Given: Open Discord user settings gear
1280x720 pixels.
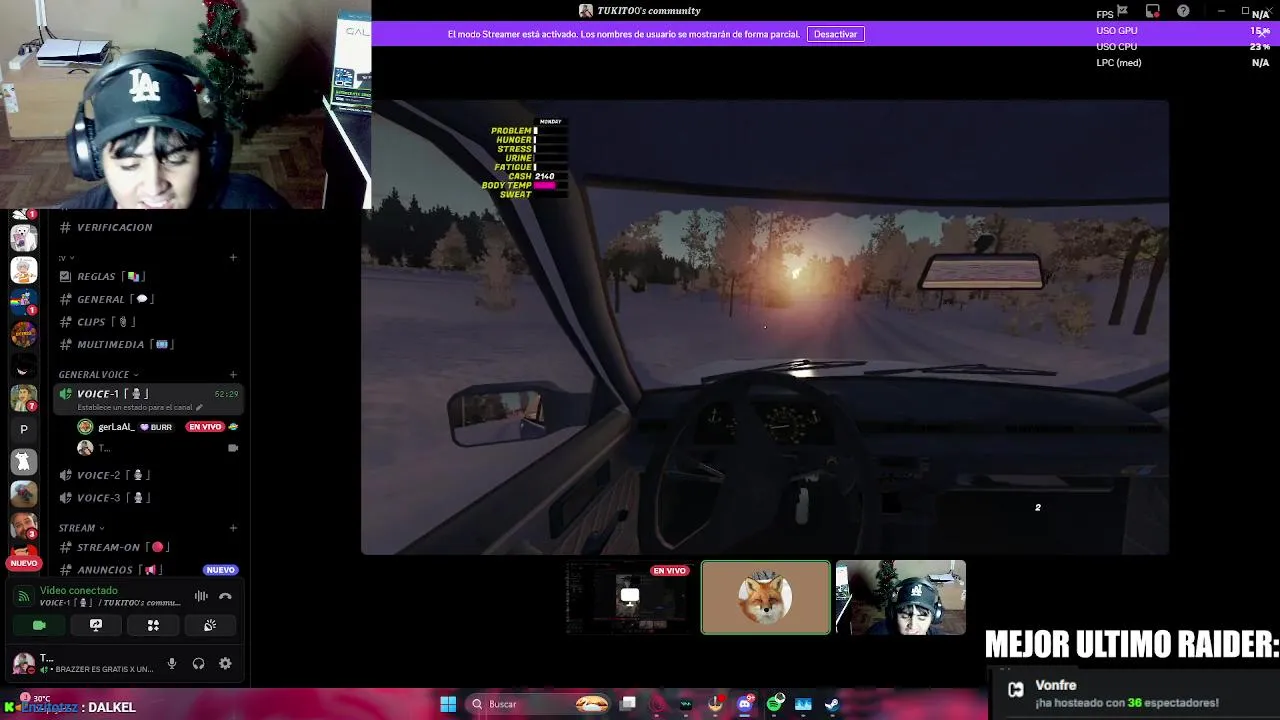Looking at the screenshot, I should pos(225,663).
